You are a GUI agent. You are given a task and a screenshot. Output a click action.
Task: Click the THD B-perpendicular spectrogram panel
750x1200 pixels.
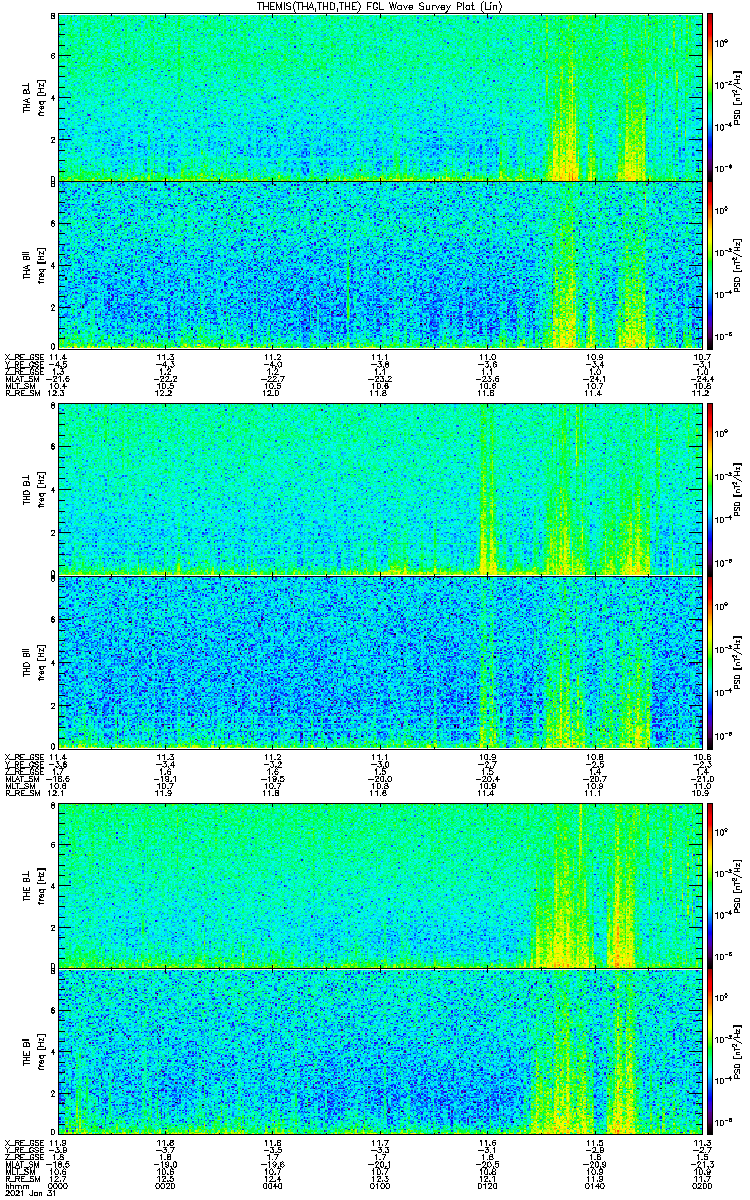coord(382,490)
